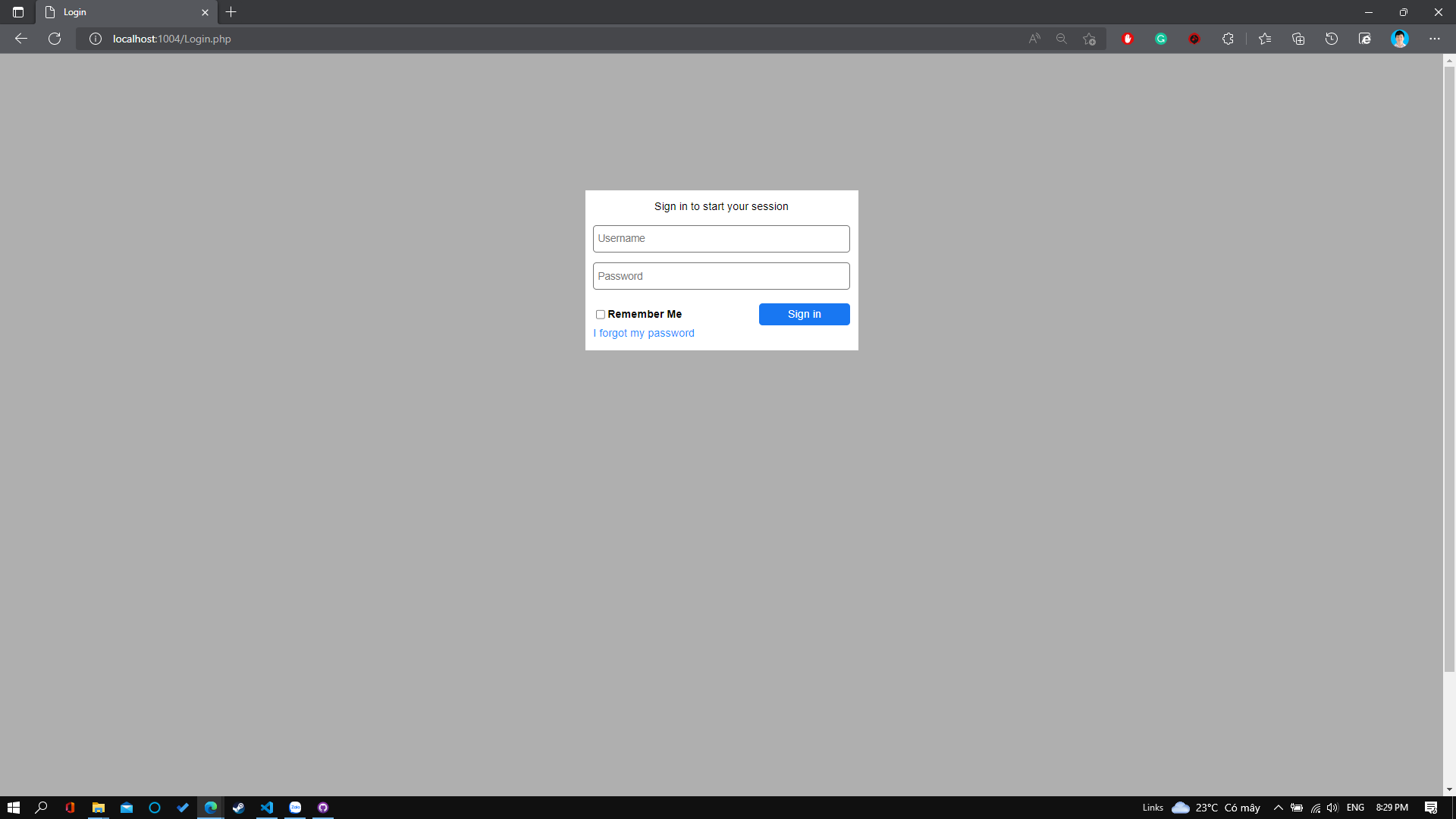The image size is (1456, 819).
Task: Open the browser Settings ellipsis menu
Action: (x=1435, y=39)
